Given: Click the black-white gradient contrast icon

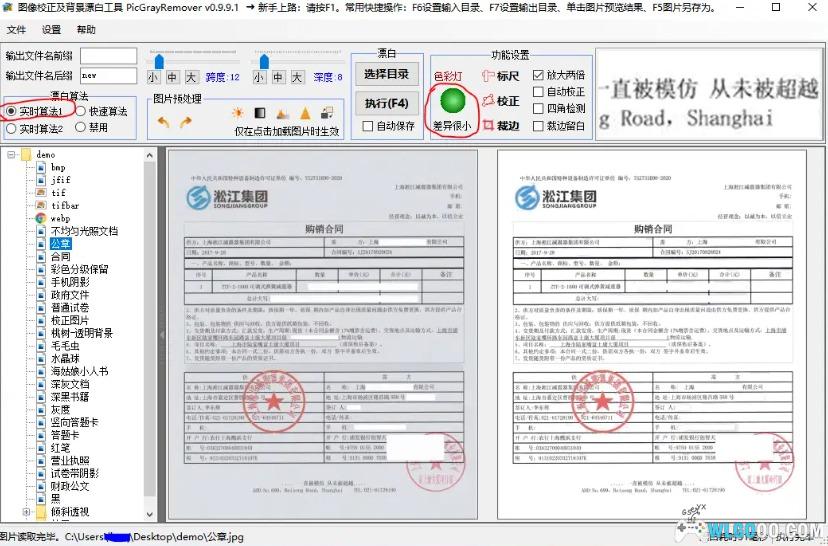Looking at the screenshot, I should (x=260, y=112).
